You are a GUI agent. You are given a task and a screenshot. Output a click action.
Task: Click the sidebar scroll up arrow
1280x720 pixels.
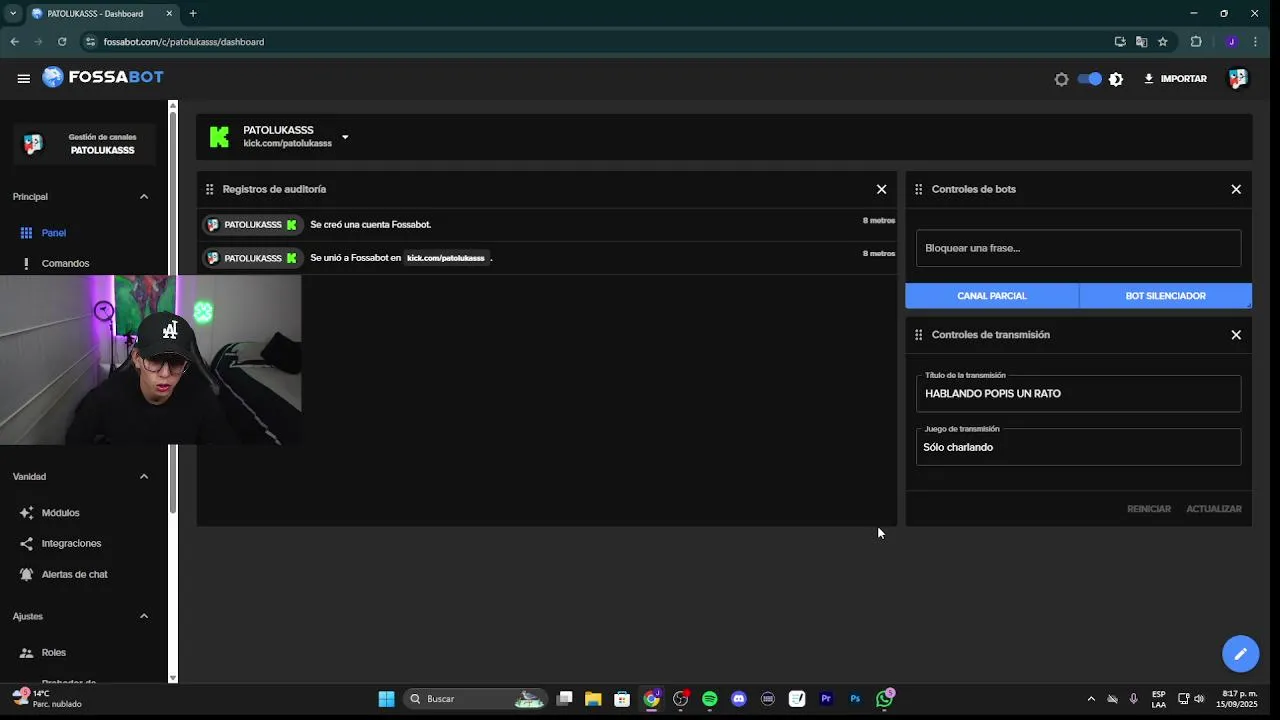[173, 105]
